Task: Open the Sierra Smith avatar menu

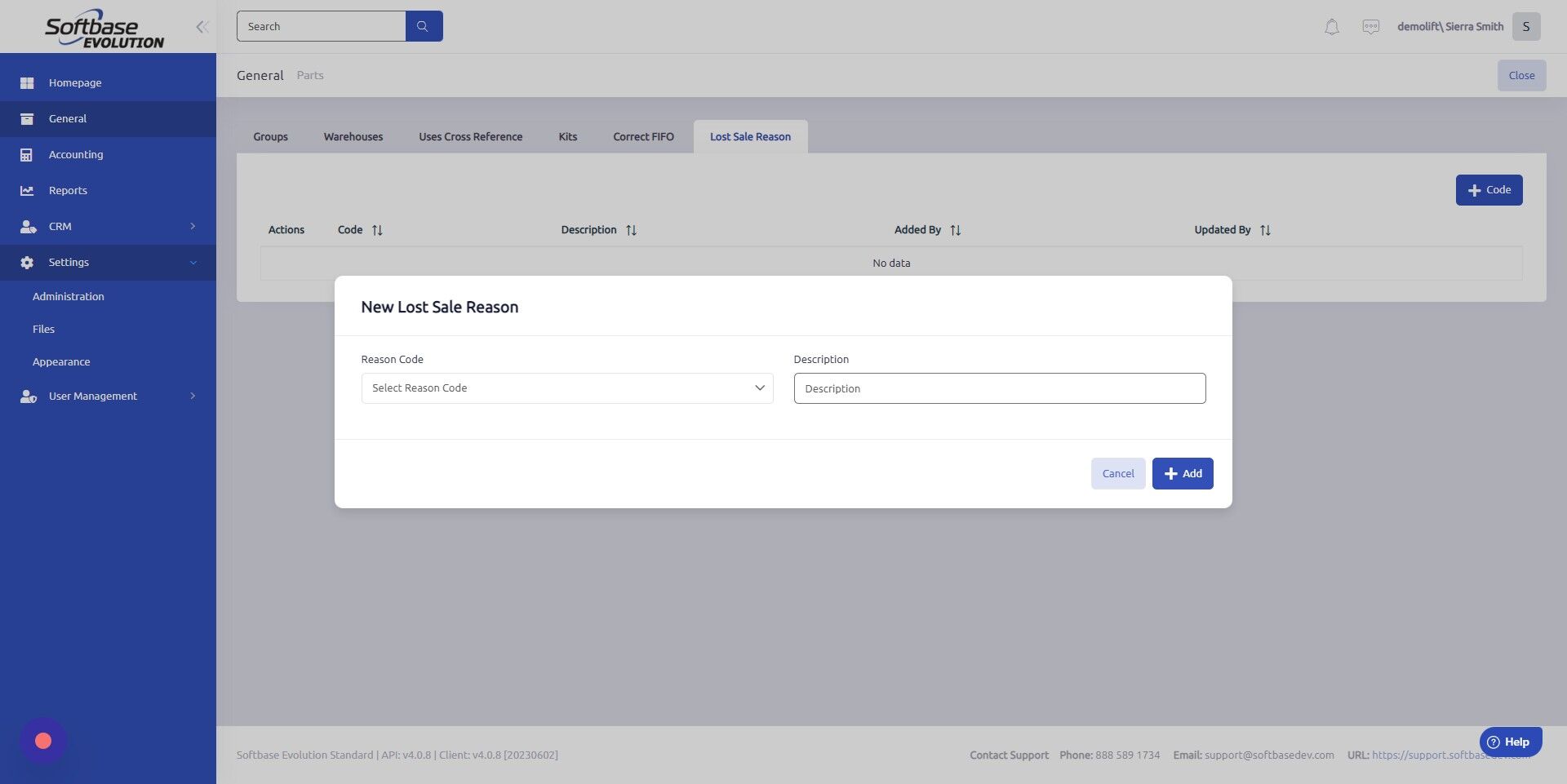Action: (1525, 25)
